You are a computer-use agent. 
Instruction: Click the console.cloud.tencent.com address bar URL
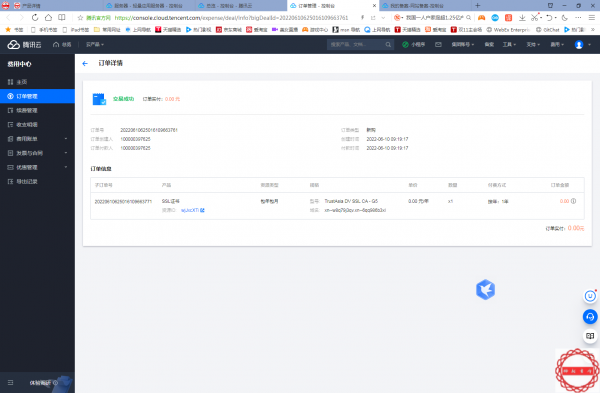click(x=232, y=18)
